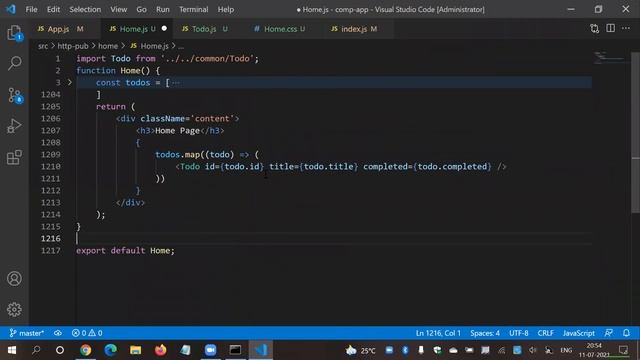Screen dimensions: 640x360
Task: Open the weather 25°C taskbar widget
Action: point(360,350)
